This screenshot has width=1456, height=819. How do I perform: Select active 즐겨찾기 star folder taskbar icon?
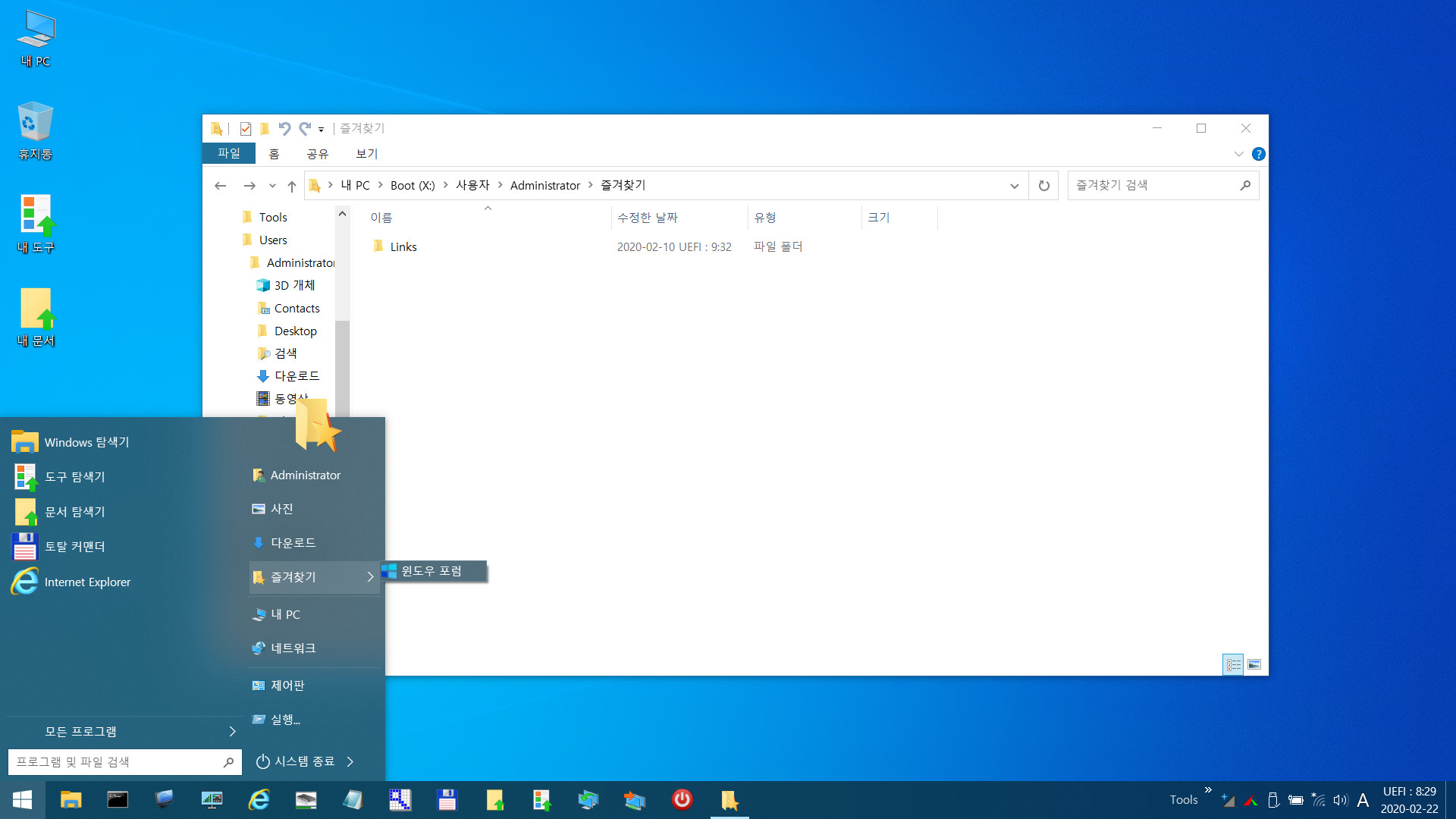[730, 800]
